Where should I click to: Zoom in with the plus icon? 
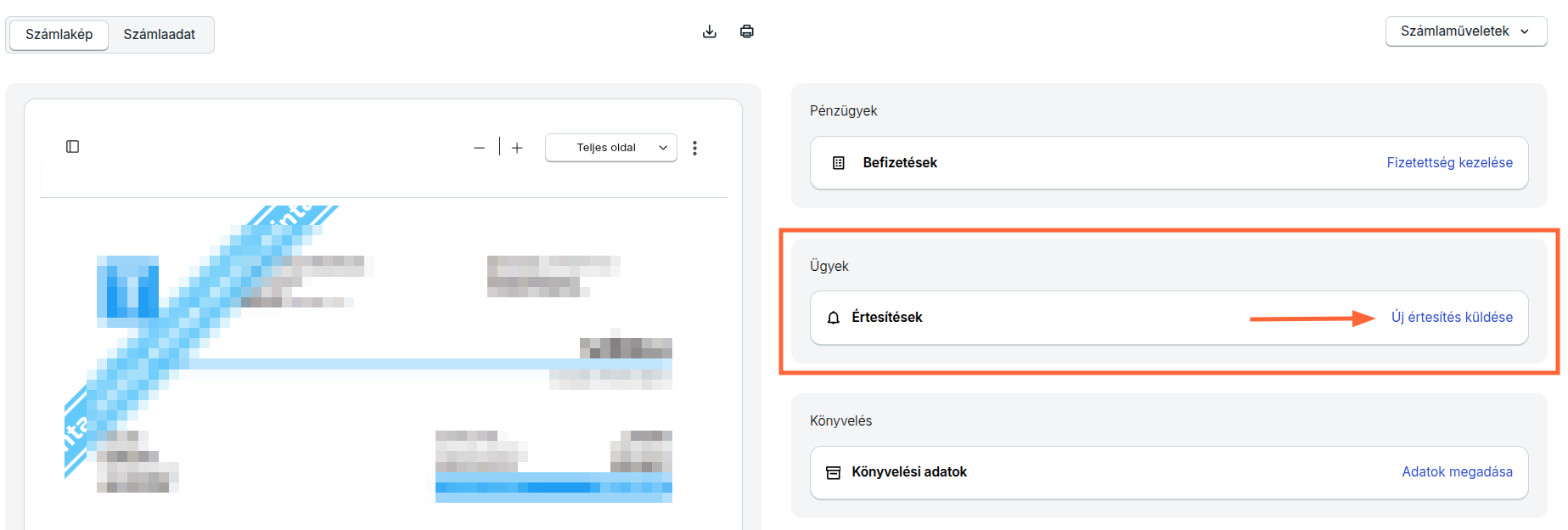tap(517, 148)
